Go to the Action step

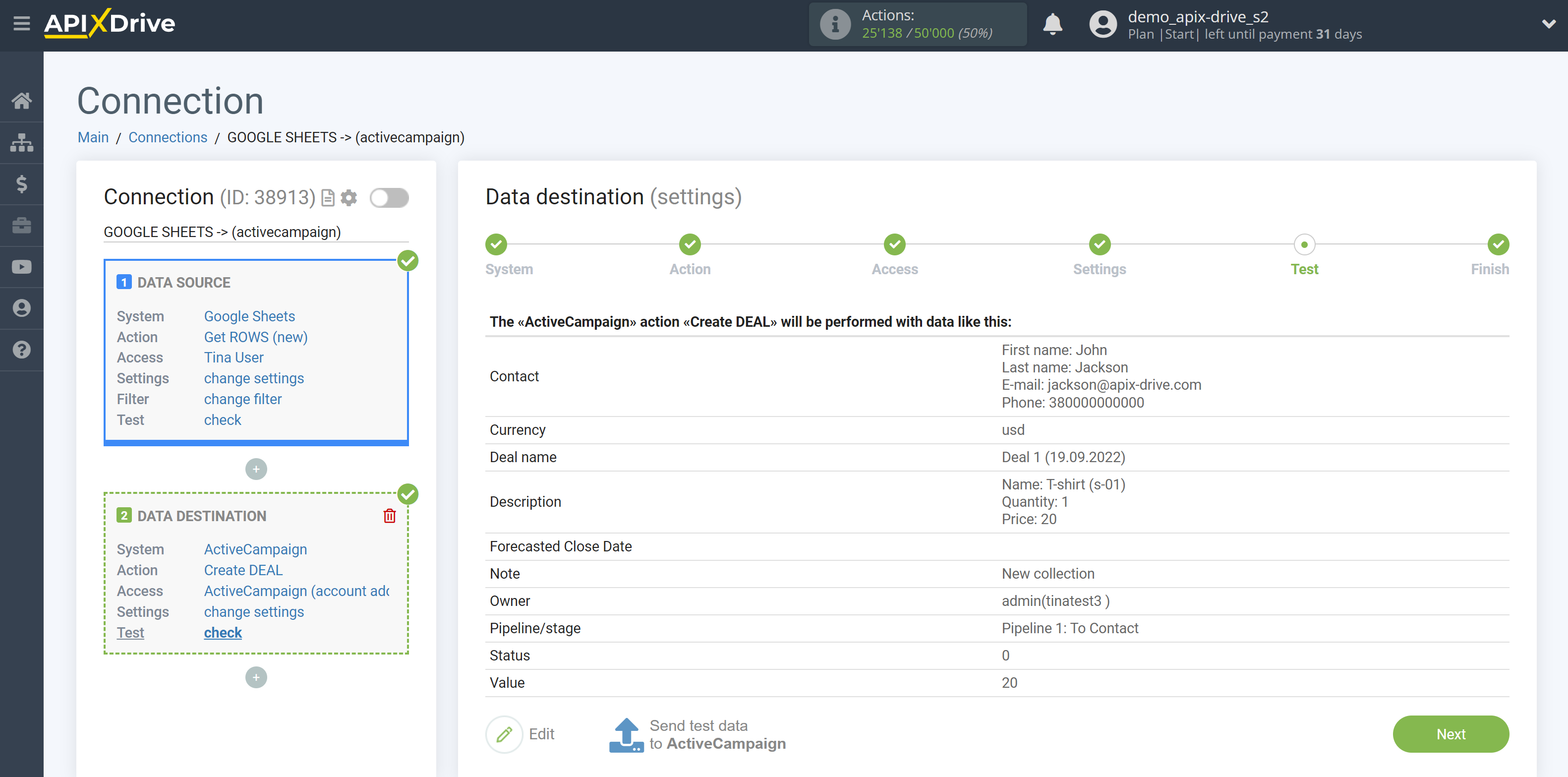point(690,244)
